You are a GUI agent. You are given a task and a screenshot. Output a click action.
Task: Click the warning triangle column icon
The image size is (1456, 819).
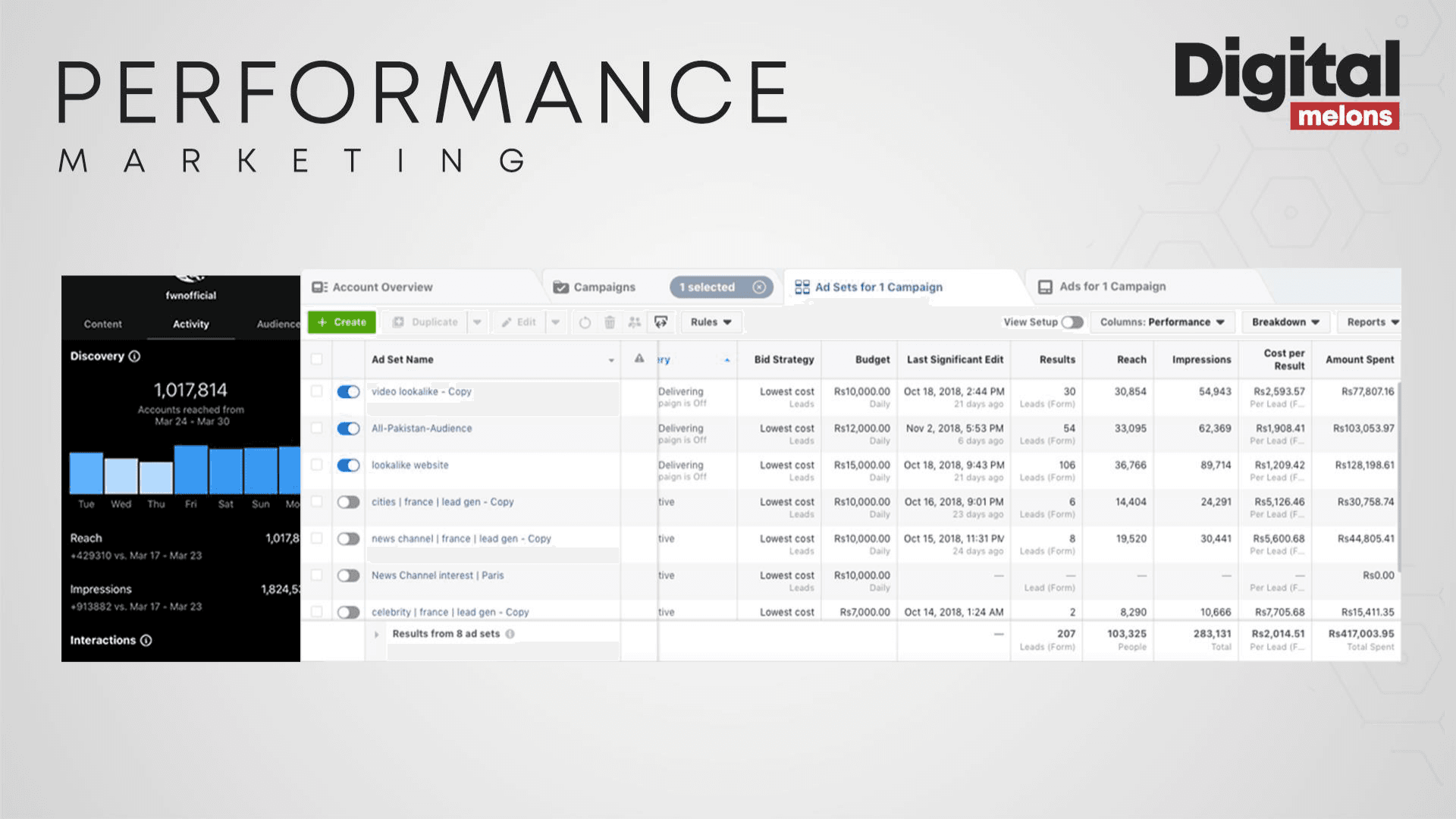(x=639, y=359)
